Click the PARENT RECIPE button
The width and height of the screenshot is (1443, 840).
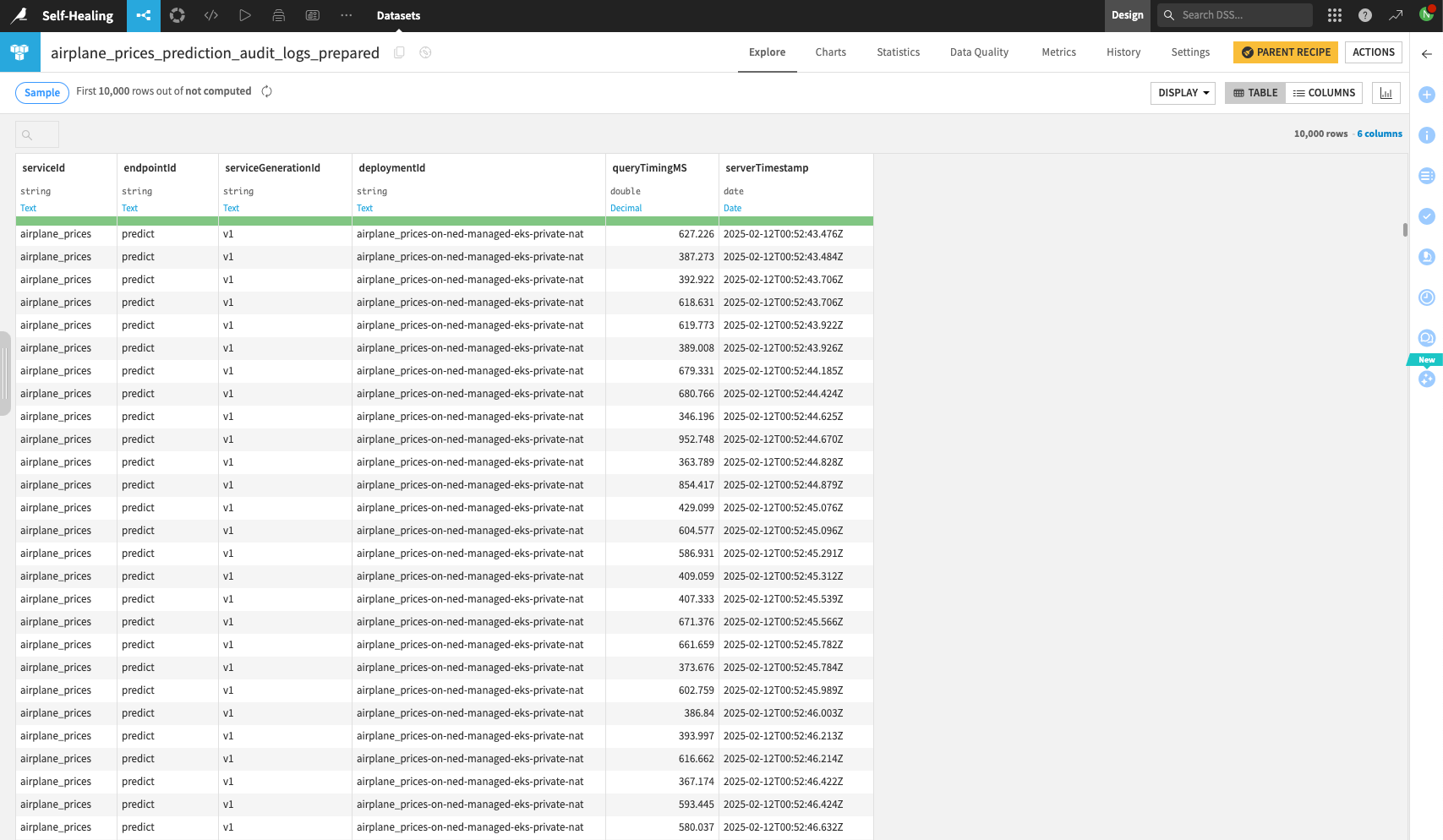pyautogui.click(x=1285, y=52)
